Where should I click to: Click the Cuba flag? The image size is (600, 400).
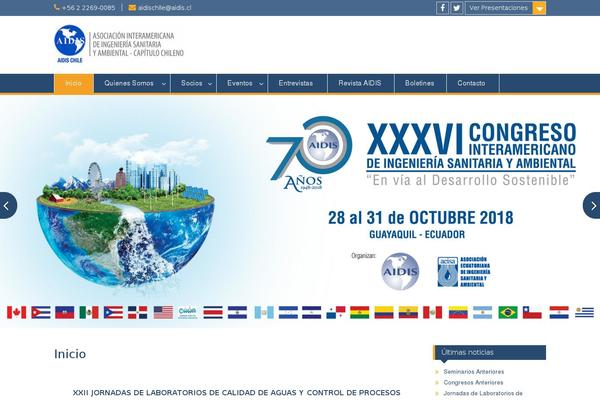coord(41,312)
